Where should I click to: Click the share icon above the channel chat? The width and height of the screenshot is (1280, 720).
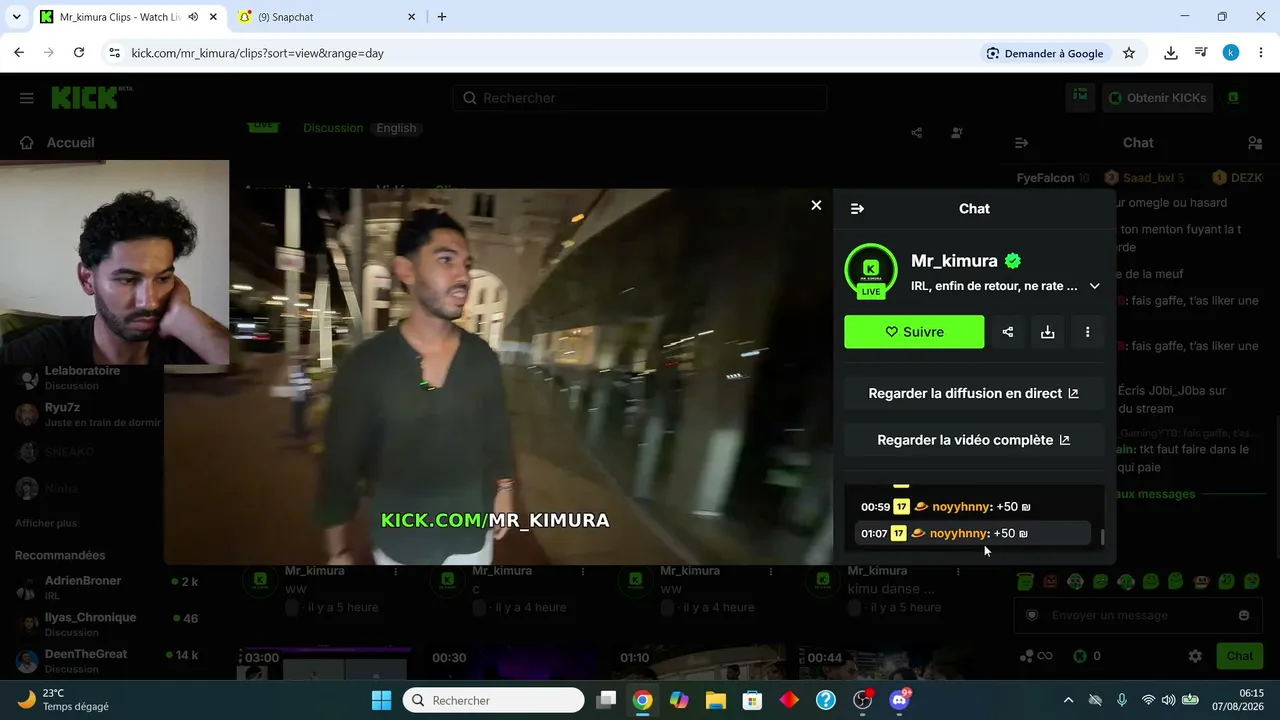(917, 133)
